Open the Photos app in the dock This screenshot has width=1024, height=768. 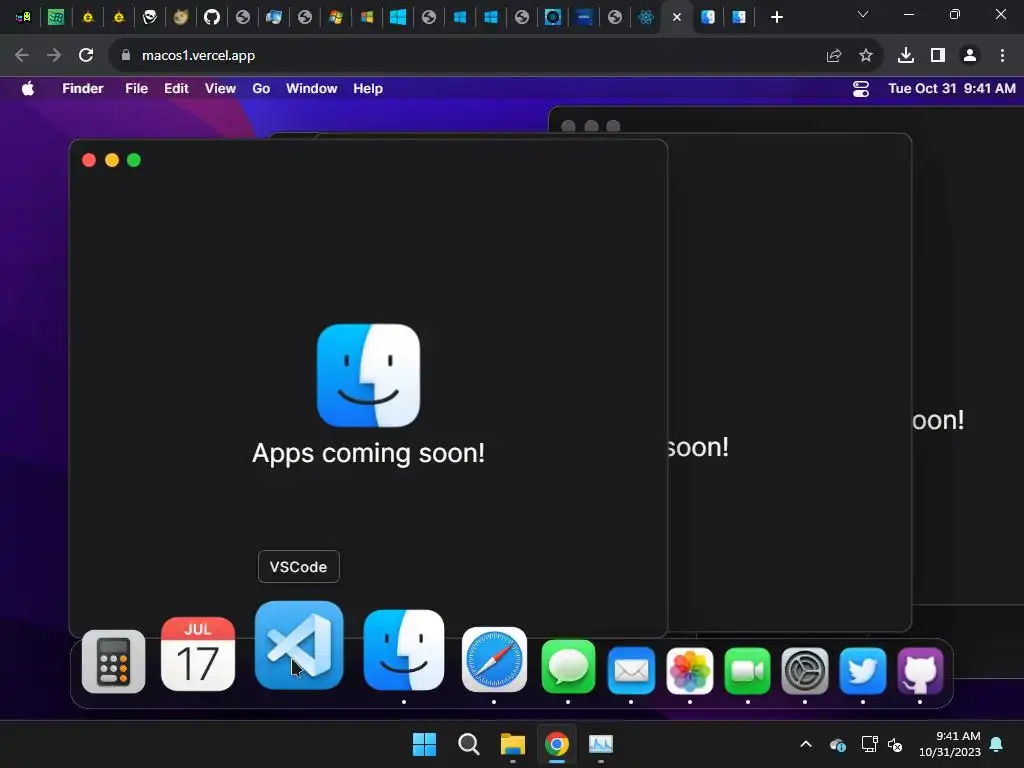[690, 670]
